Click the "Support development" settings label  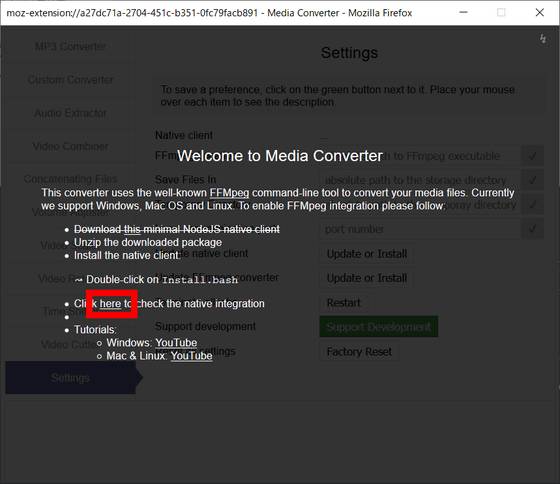205,326
